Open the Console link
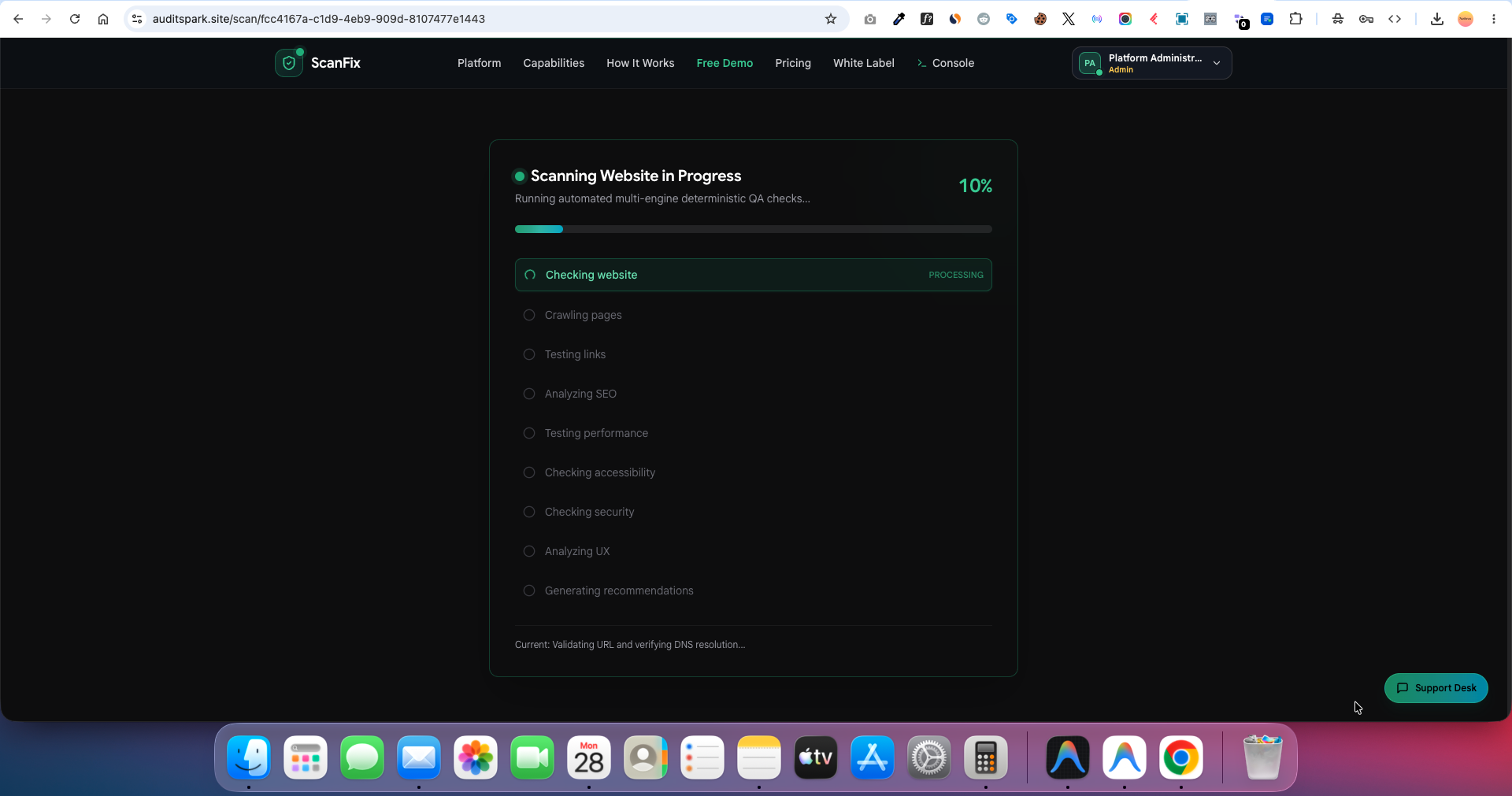1512x796 pixels. [946, 63]
